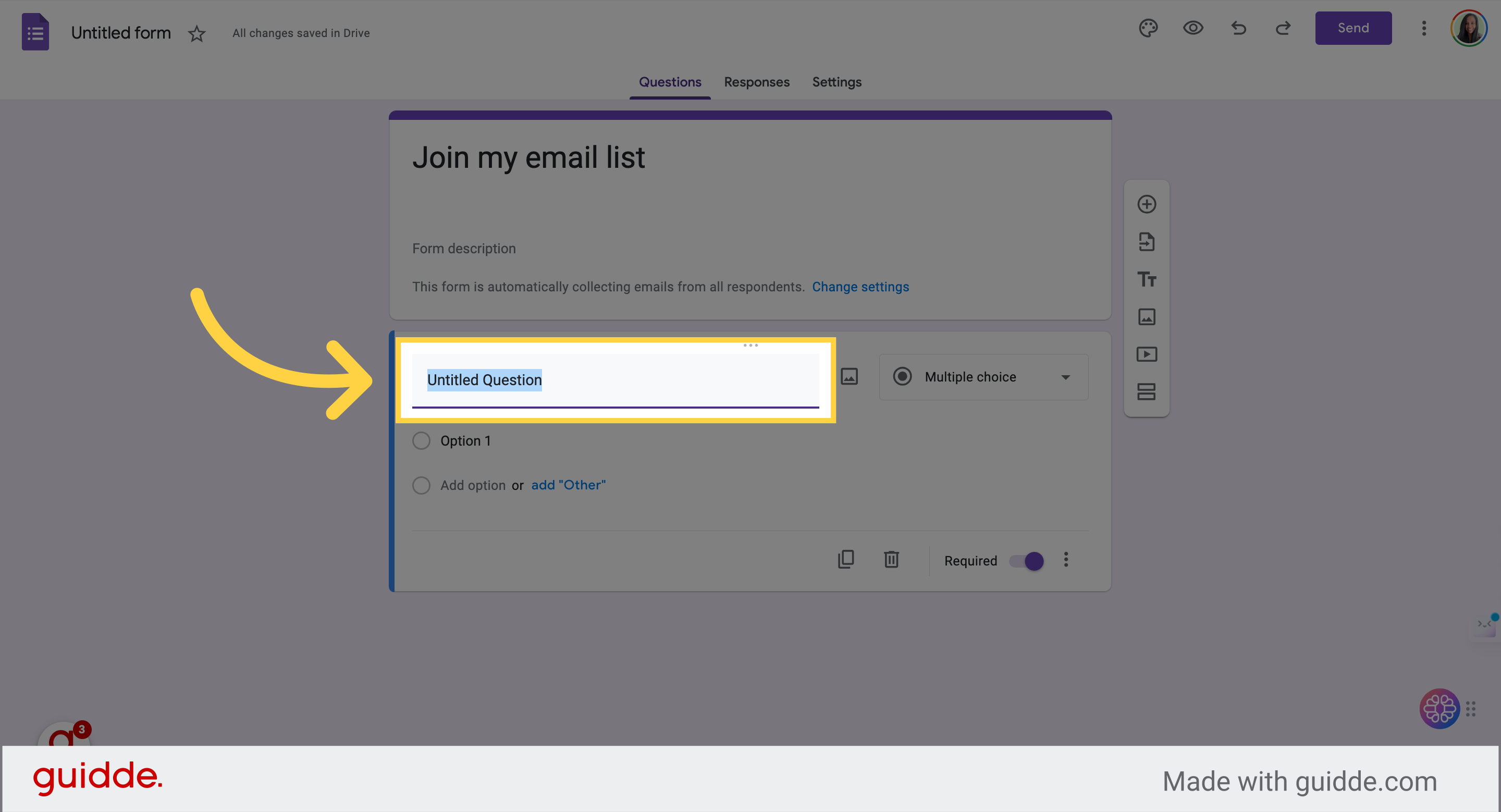The width and height of the screenshot is (1501, 812).
Task: Click the add "Other" link
Action: (x=568, y=485)
